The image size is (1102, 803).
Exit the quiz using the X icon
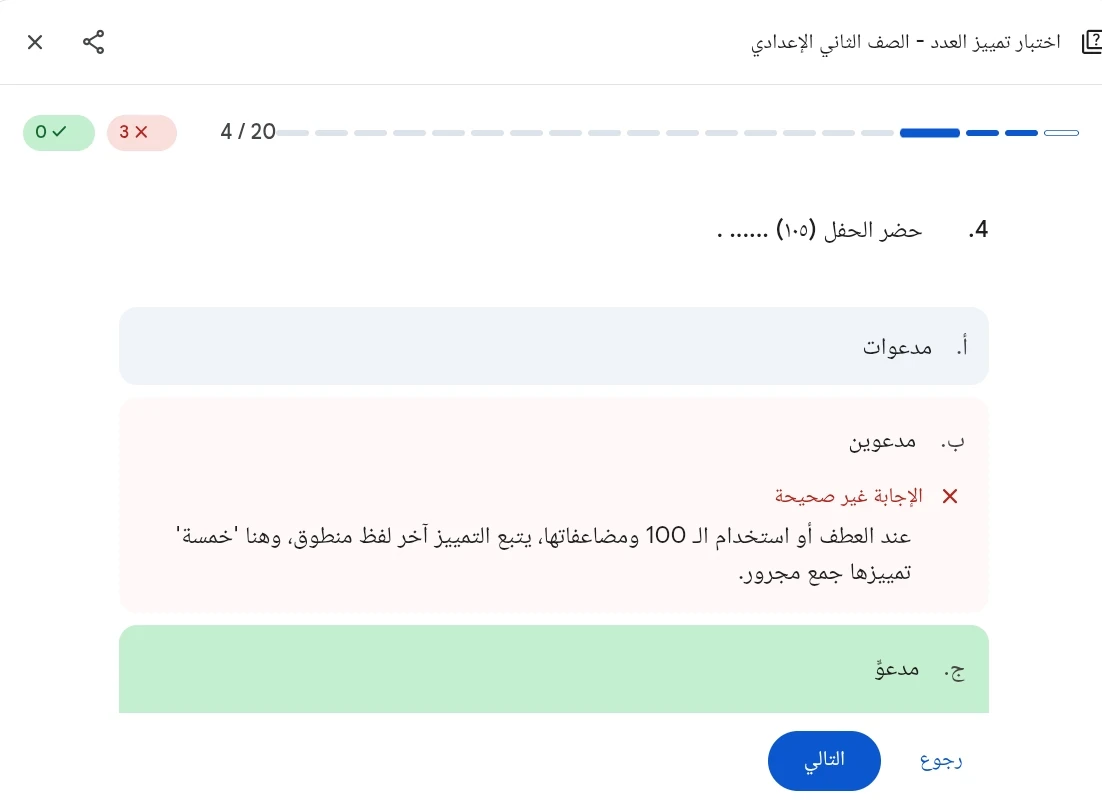pos(35,42)
